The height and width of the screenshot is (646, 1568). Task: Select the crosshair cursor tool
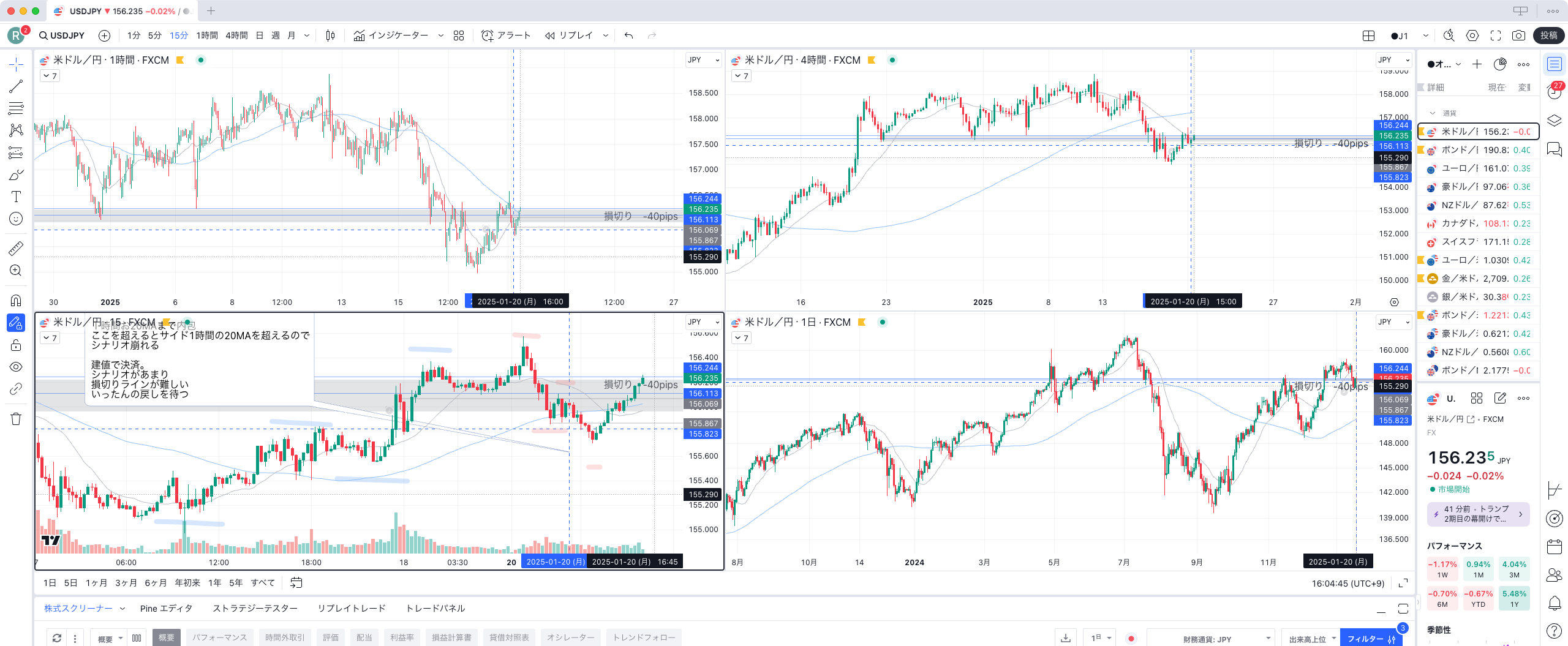(x=16, y=64)
